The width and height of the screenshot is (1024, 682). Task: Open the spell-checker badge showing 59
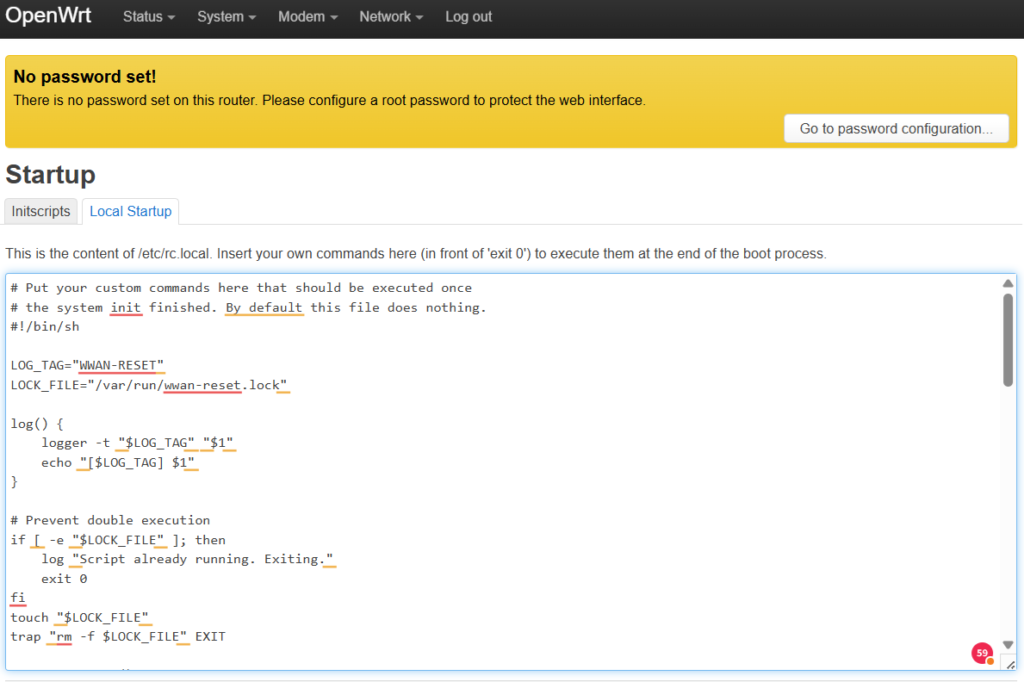click(982, 653)
